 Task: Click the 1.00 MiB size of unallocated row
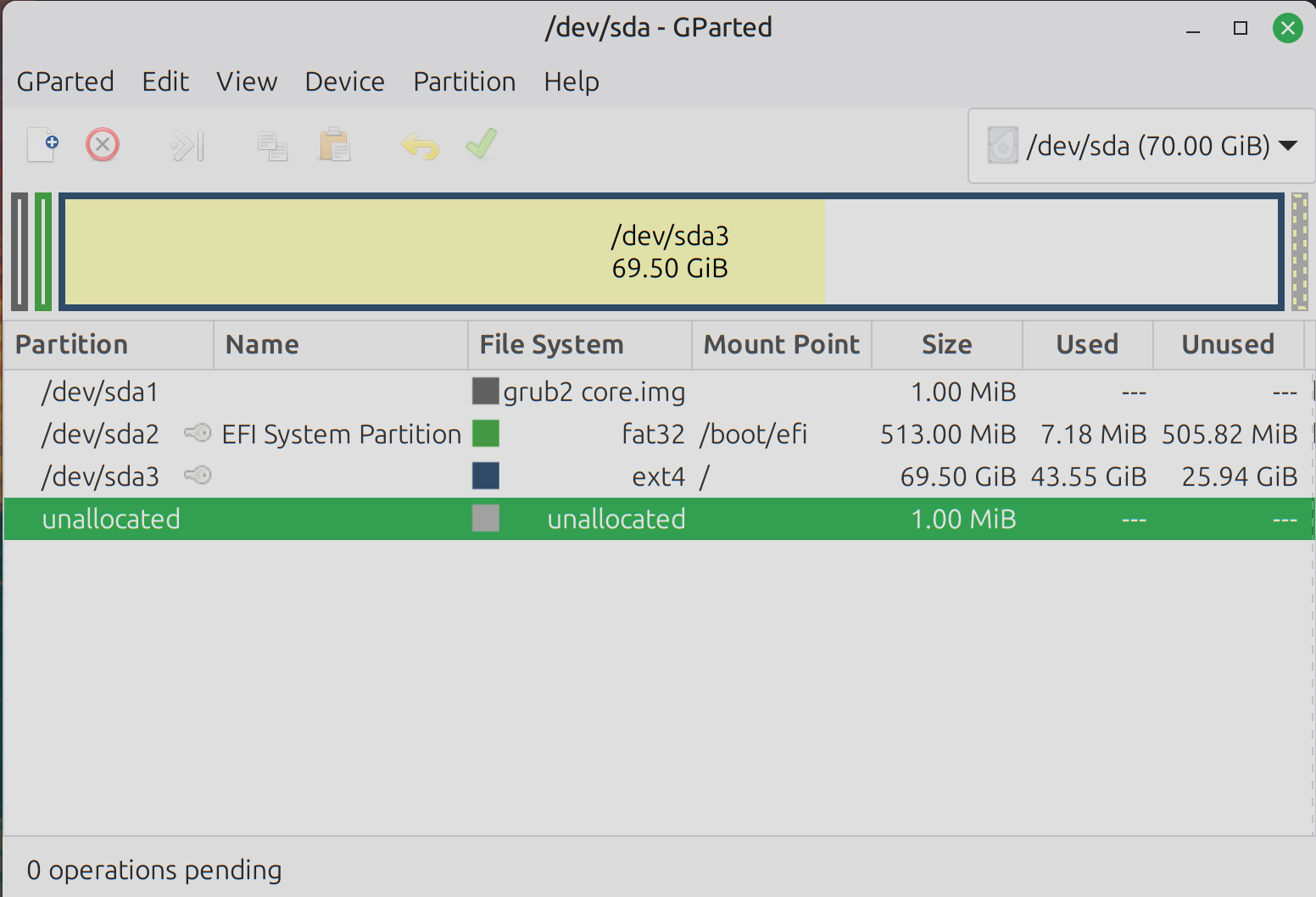963,519
